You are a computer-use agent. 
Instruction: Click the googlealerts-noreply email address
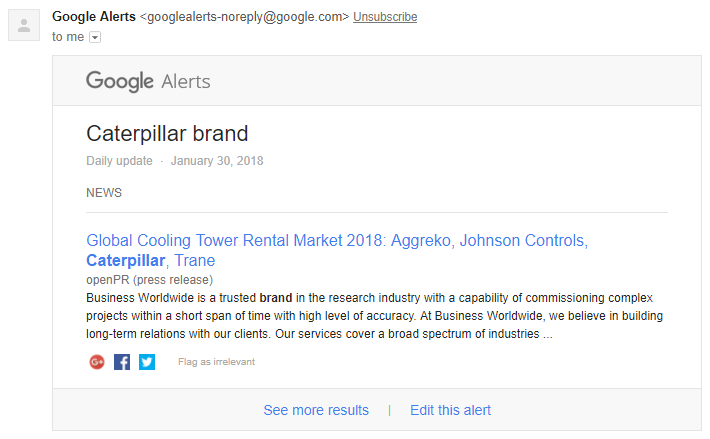[245, 17]
